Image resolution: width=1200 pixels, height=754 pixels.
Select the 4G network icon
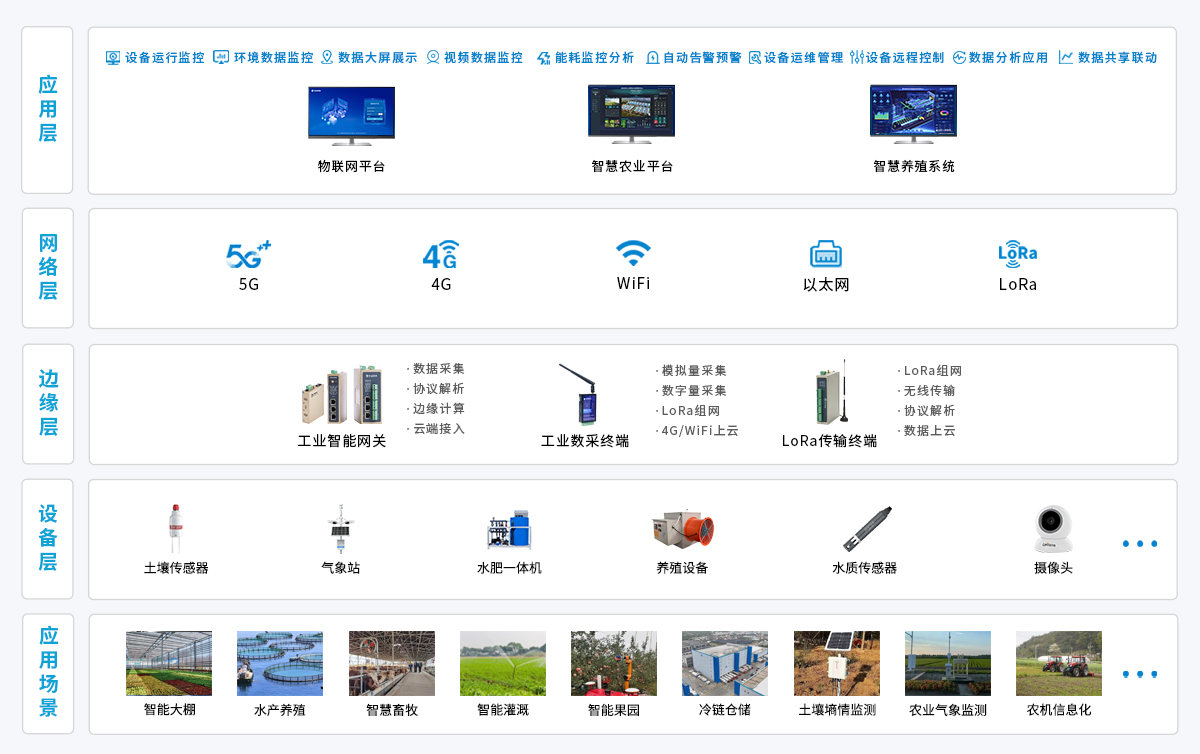[x=441, y=255]
